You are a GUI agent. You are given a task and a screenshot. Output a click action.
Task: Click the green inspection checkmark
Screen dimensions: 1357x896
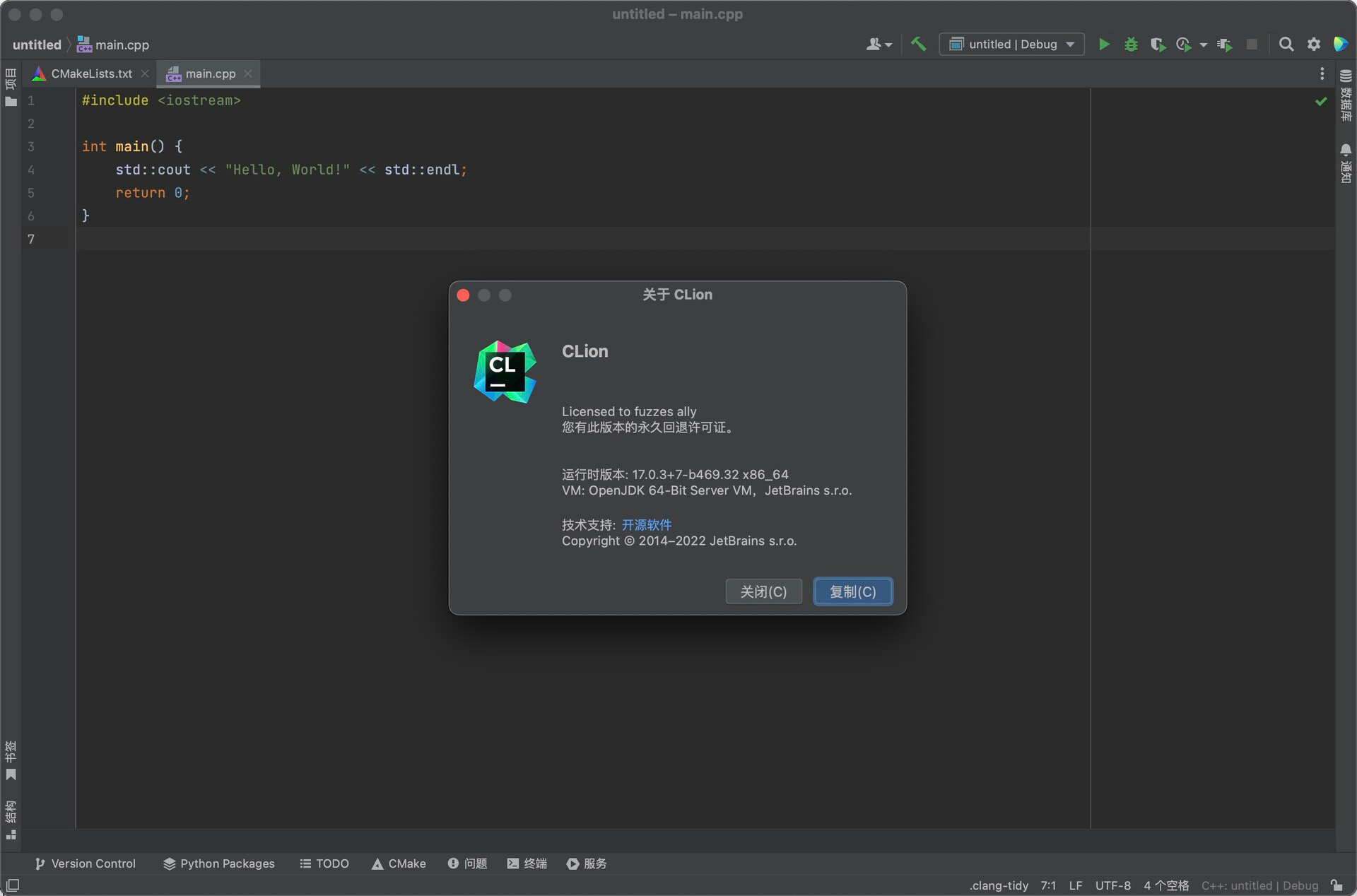tap(1320, 101)
